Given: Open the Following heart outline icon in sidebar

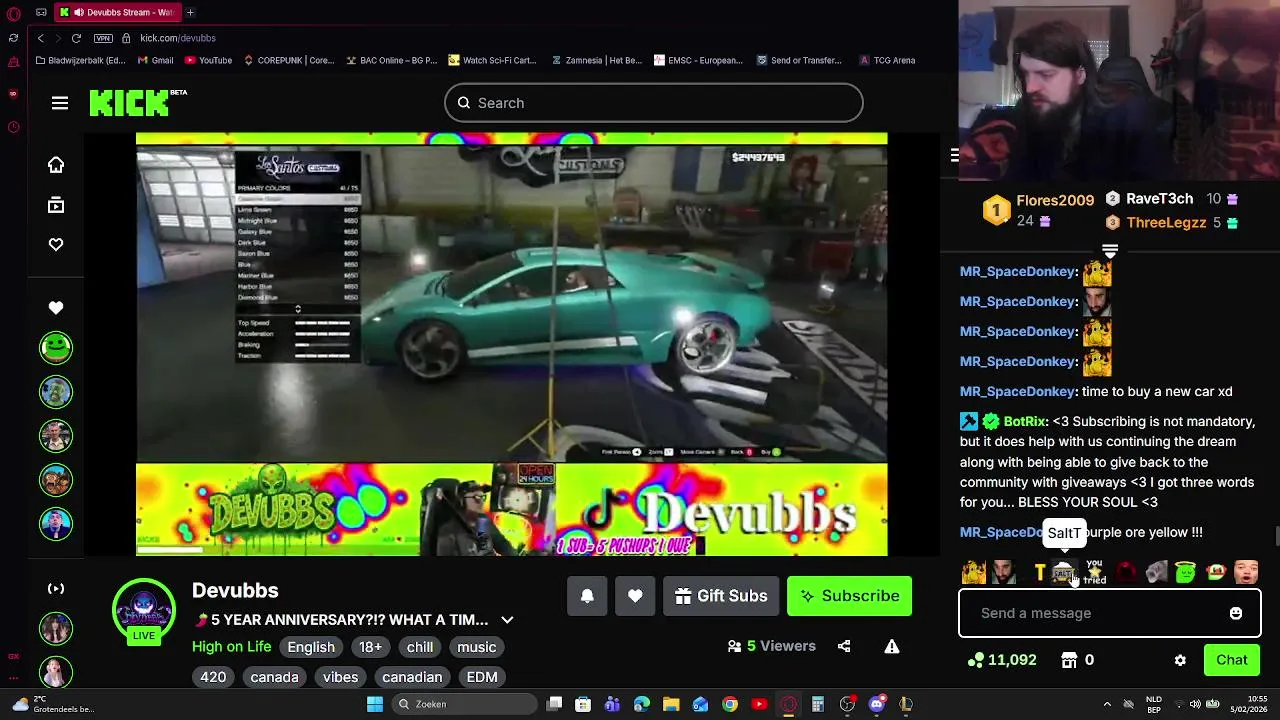Looking at the screenshot, I should pyautogui.click(x=56, y=245).
